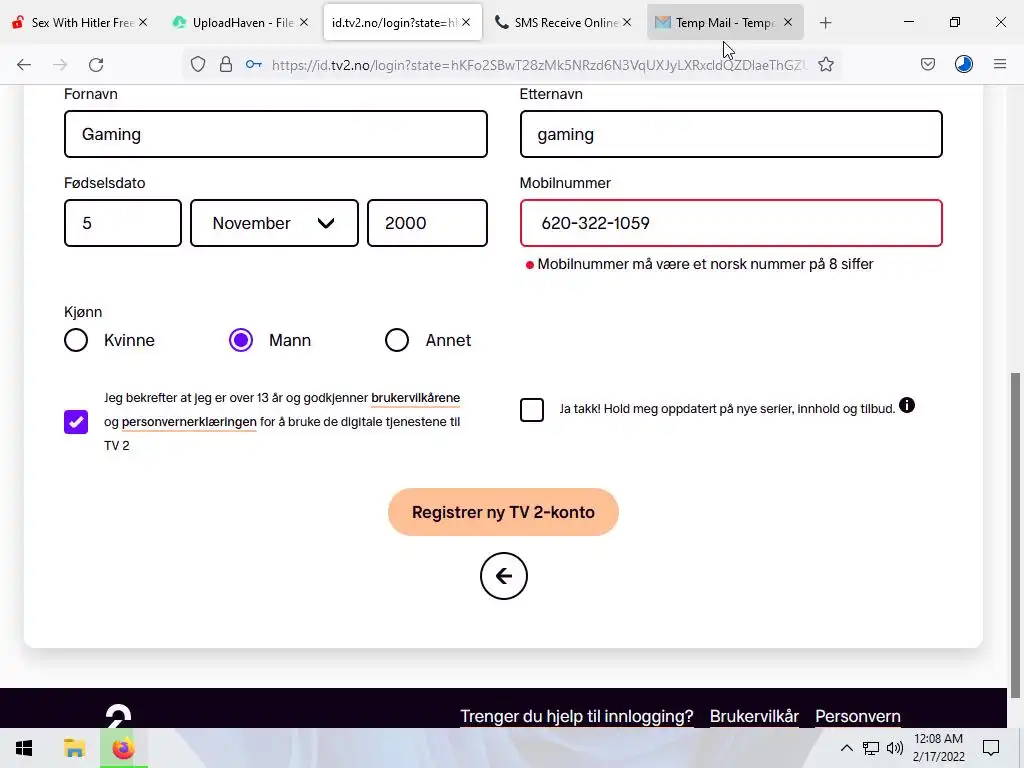Click the circular back arrow button
Screen dimensions: 1024x768
pyautogui.click(x=504, y=576)
